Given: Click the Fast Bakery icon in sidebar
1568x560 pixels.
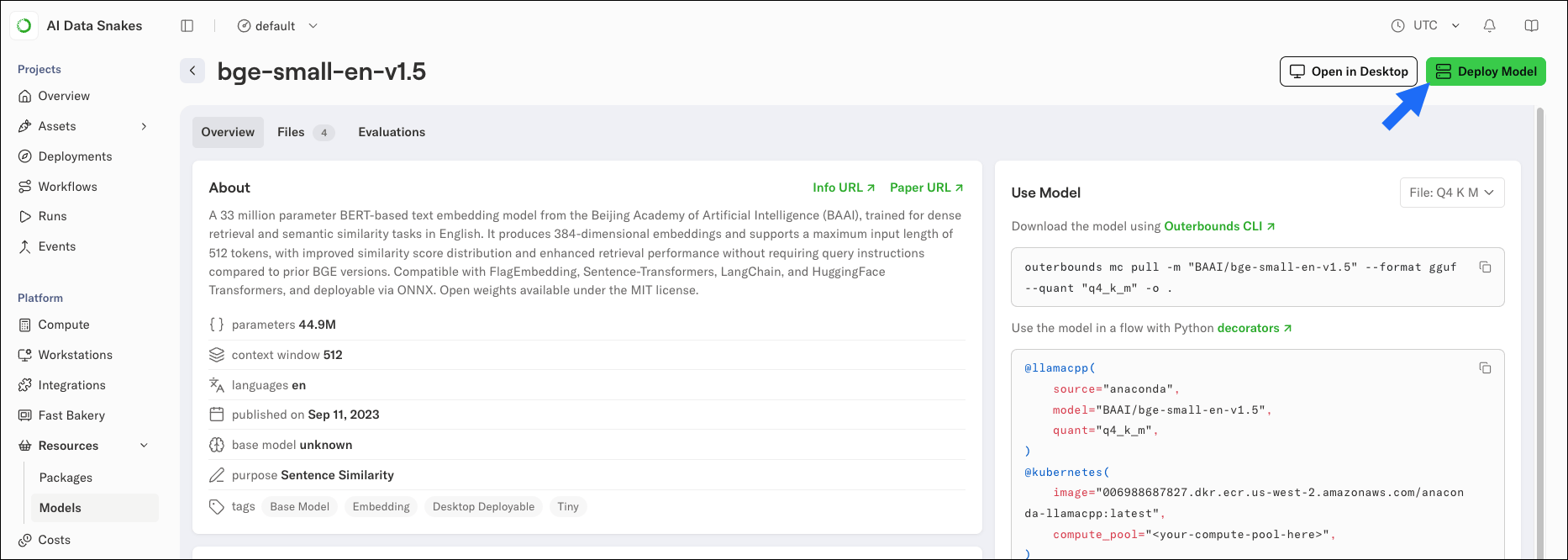Looking at the screenshot, I should click(25, 415).
